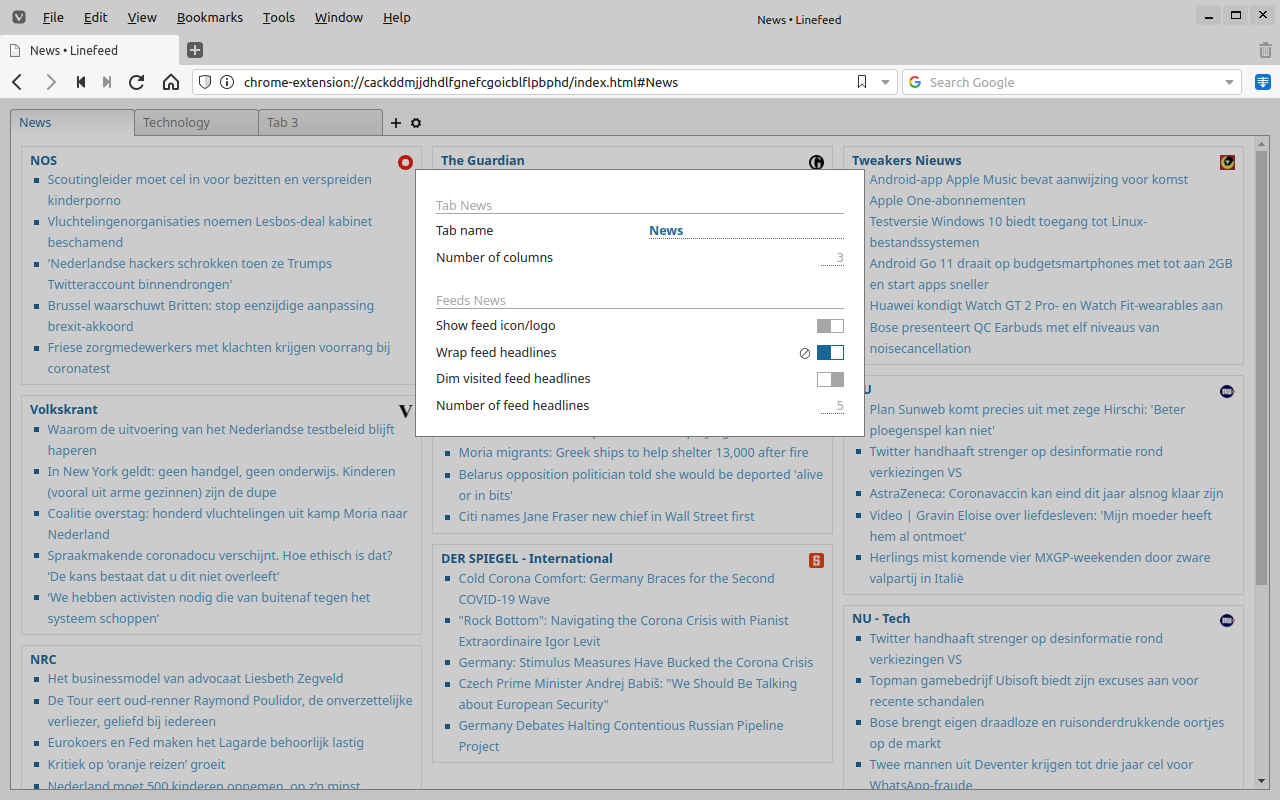Click the NU - Tech feed icon
This screenshot has width=1280, height=800.
1227,620
